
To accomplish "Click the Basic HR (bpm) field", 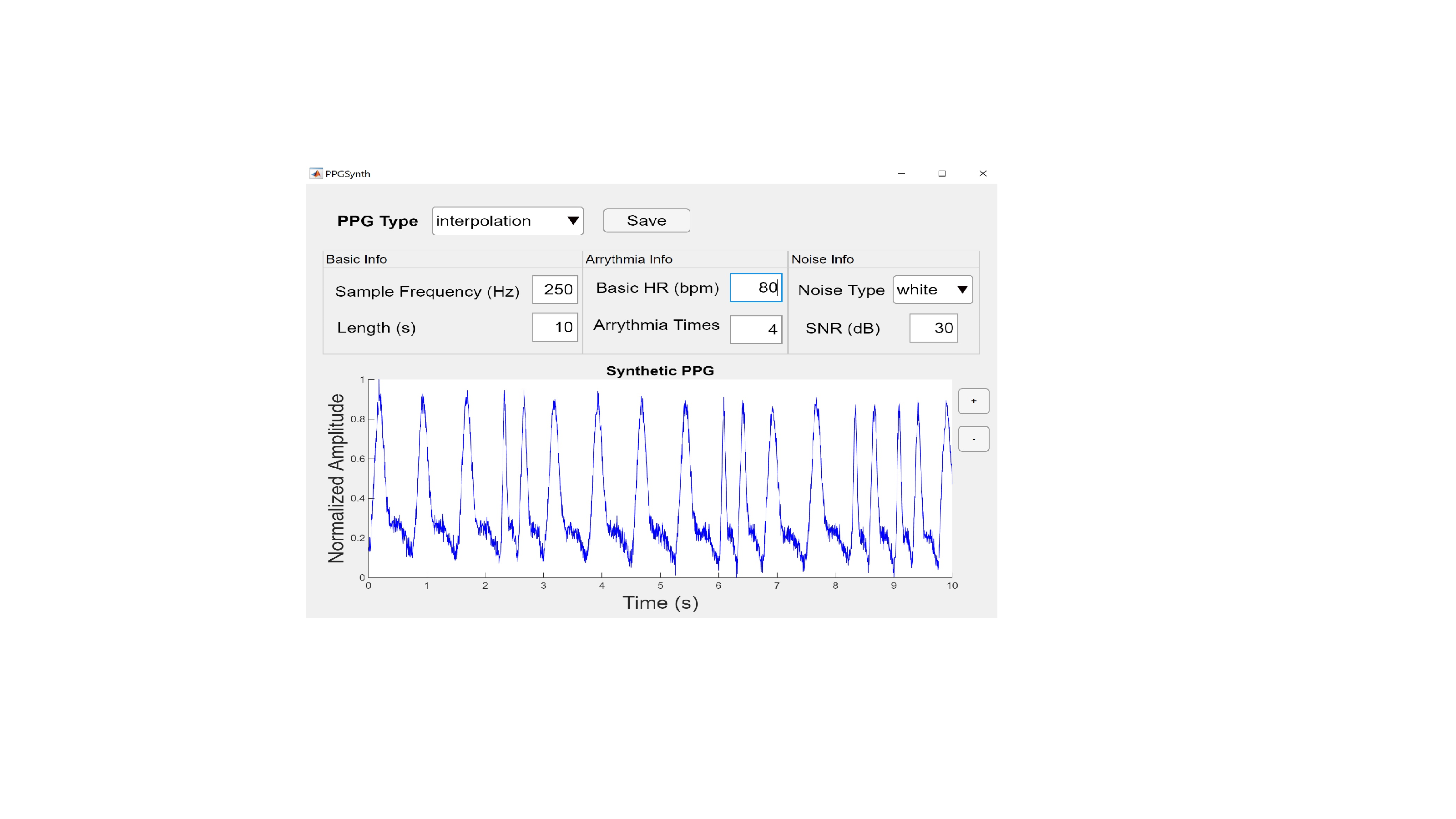I will coord(756,288).
